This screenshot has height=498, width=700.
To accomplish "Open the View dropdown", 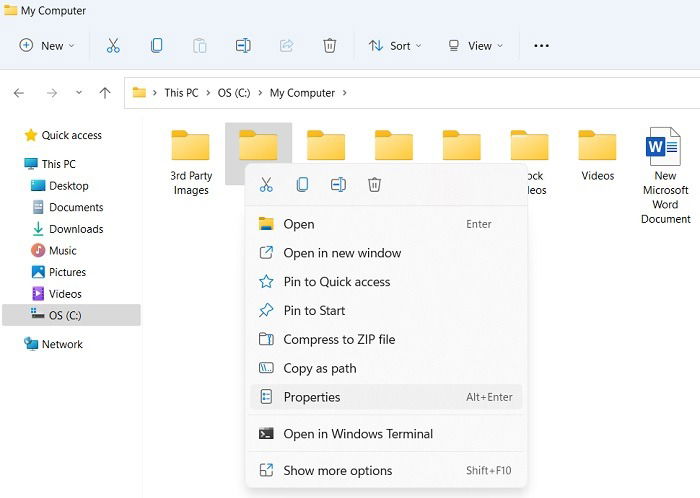I will pyautogui.click(x=475, y=46).
